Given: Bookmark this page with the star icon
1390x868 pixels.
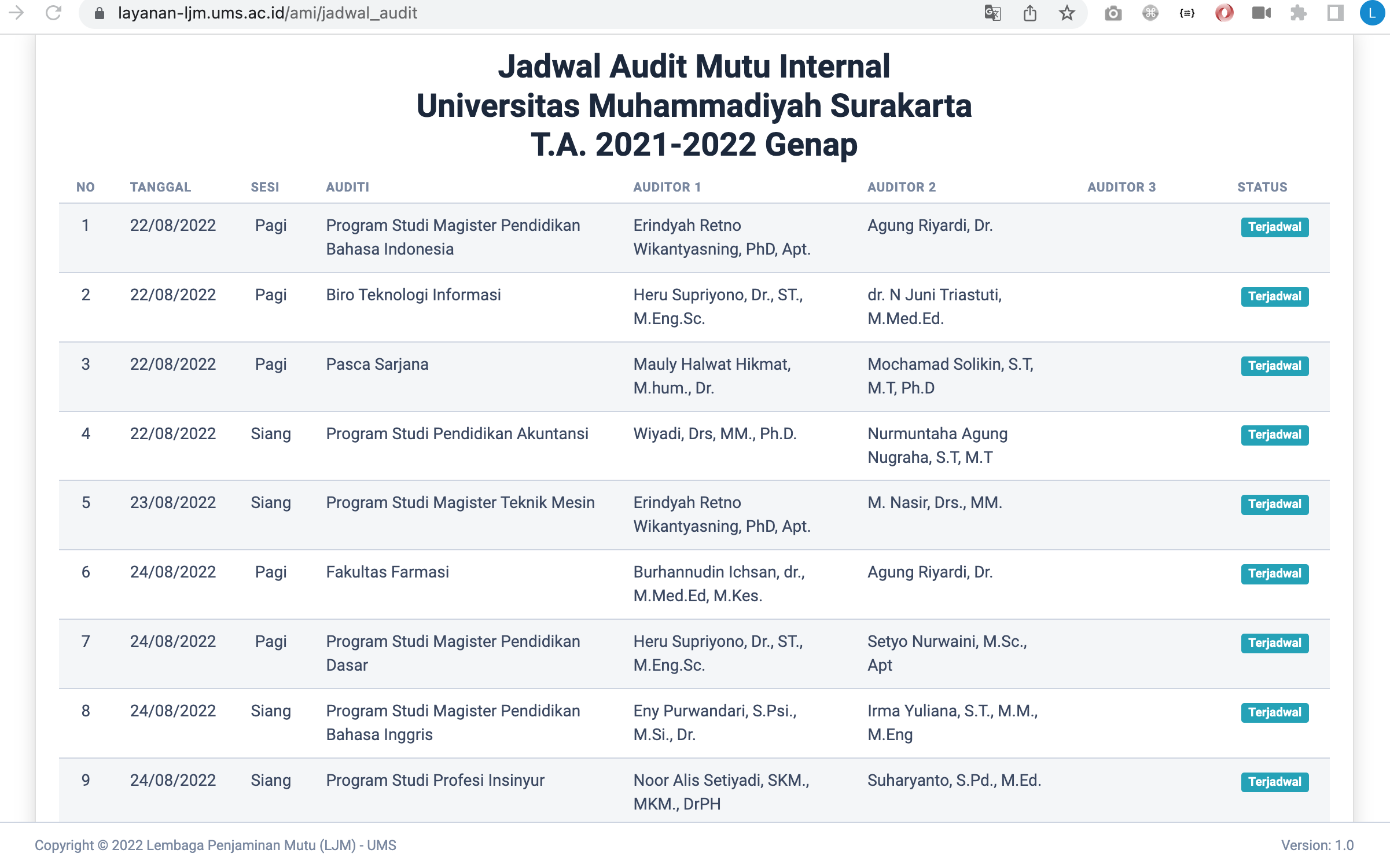Looking at the screenshot, I should pyautogui.click(x=1067, y=13).
